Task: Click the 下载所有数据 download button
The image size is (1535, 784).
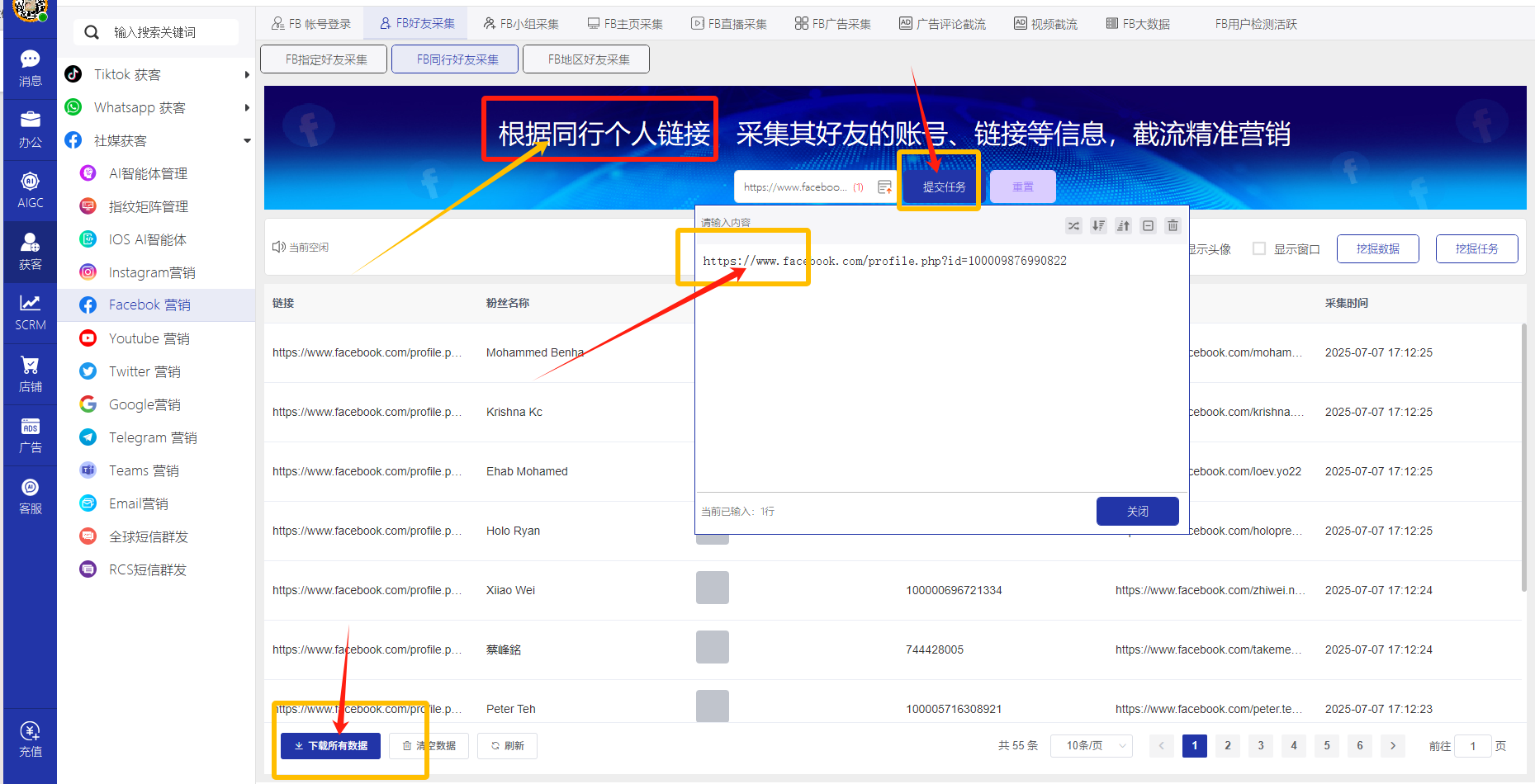Action: (329, 745)
